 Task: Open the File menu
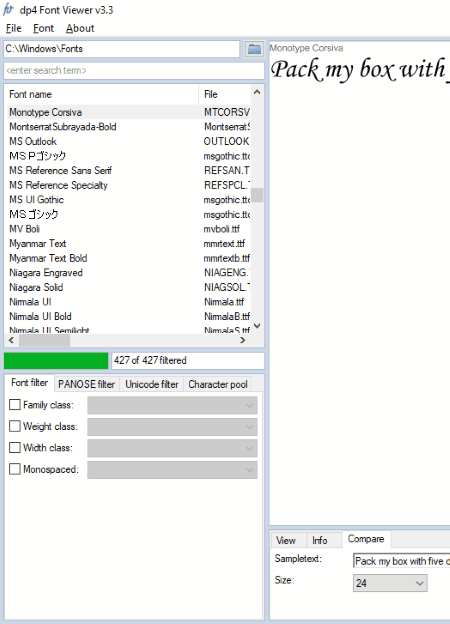(14, 28)
